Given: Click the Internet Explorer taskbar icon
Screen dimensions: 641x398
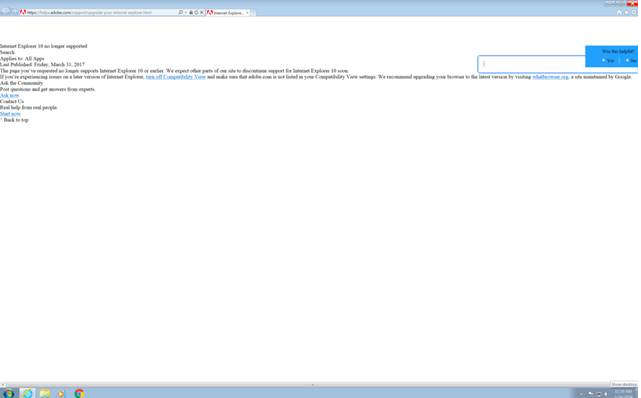Looking at the screenshot, I should (x=27, y=393).
